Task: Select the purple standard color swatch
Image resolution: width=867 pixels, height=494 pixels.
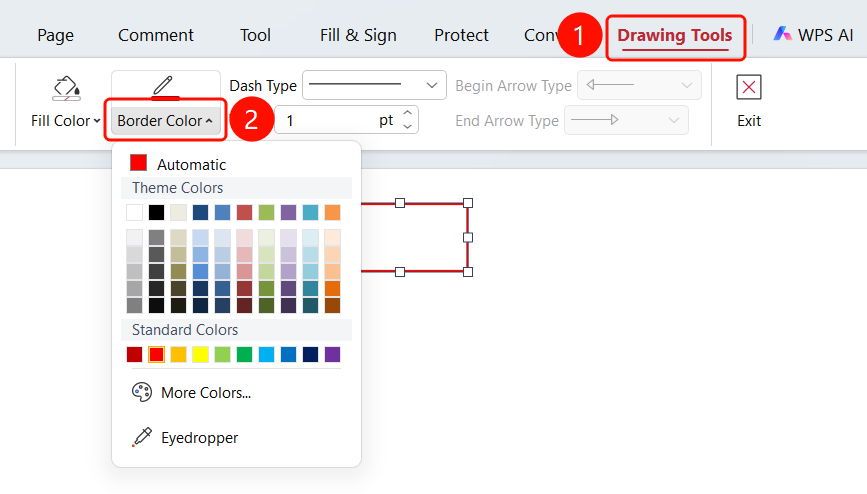Action: (x=332, y=354)
